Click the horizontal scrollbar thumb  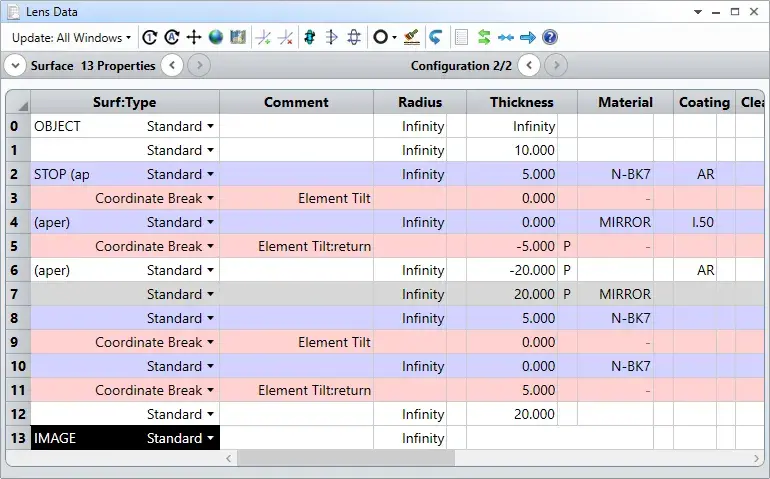(x=346, y=458)
